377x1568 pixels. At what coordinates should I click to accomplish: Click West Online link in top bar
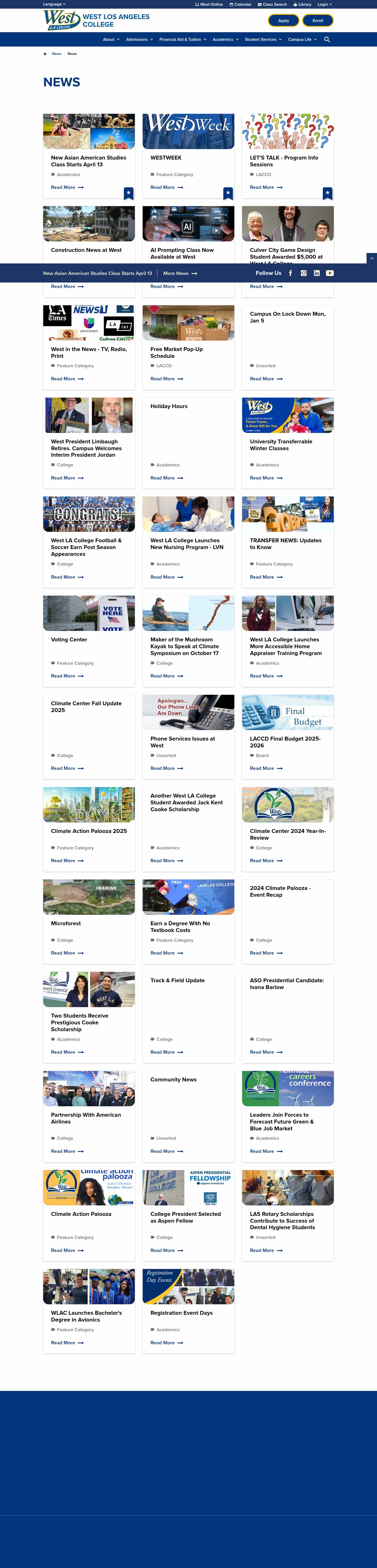(209, 4)
